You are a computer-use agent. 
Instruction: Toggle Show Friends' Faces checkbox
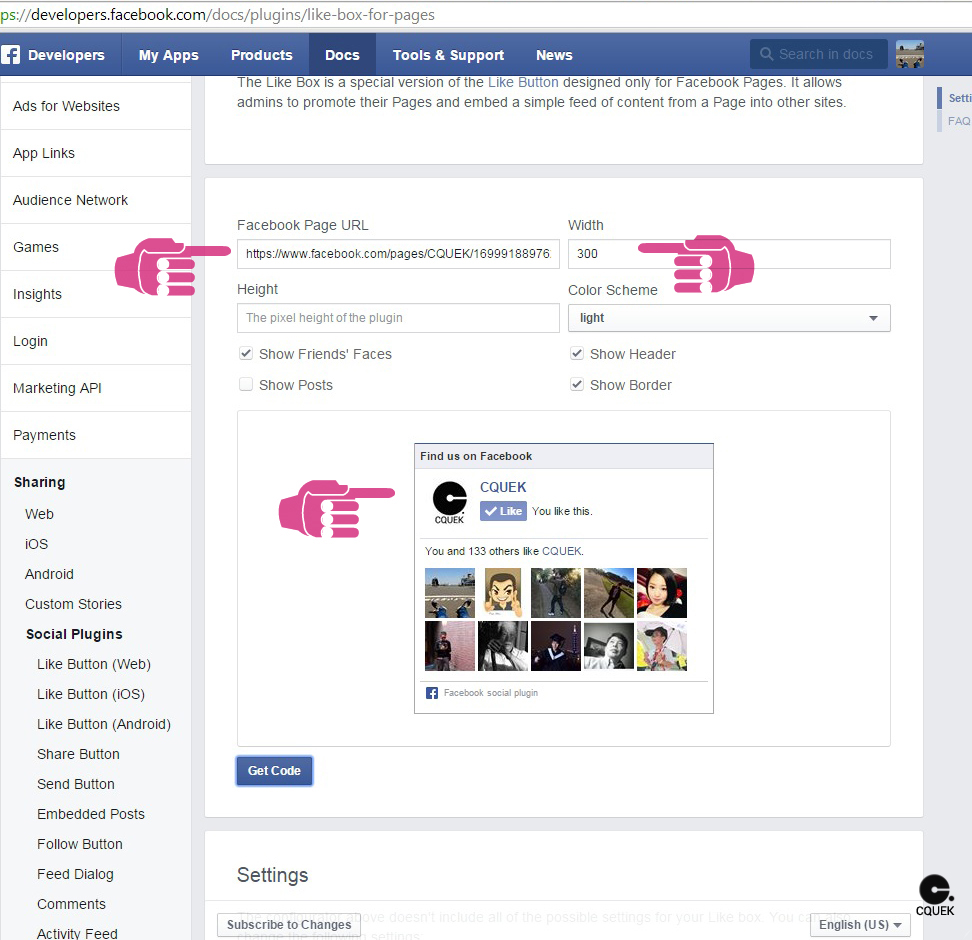click(246, 353)
